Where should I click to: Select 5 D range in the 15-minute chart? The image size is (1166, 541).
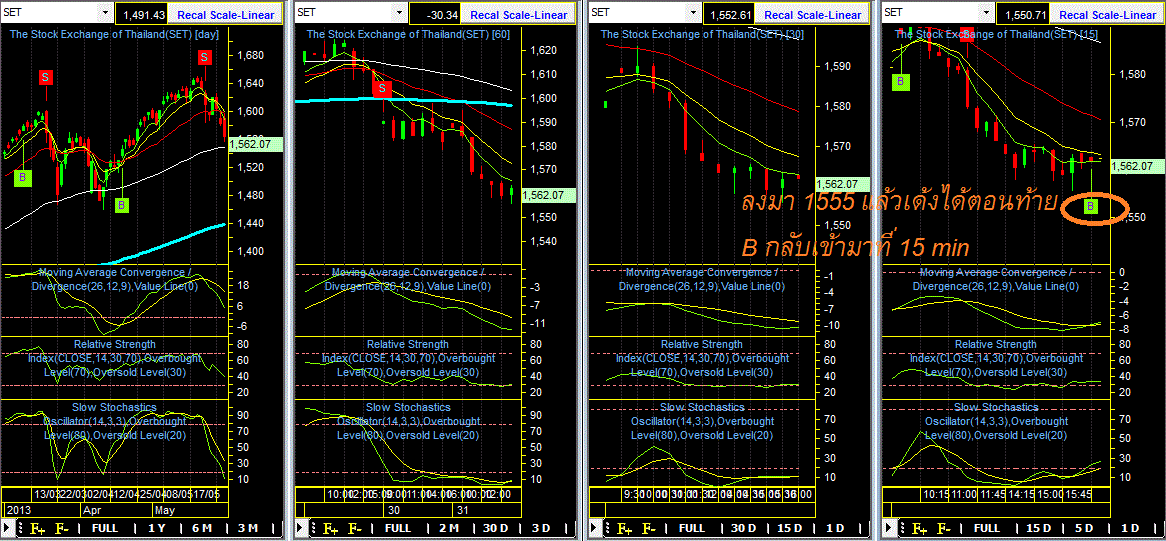[1084, 528]
